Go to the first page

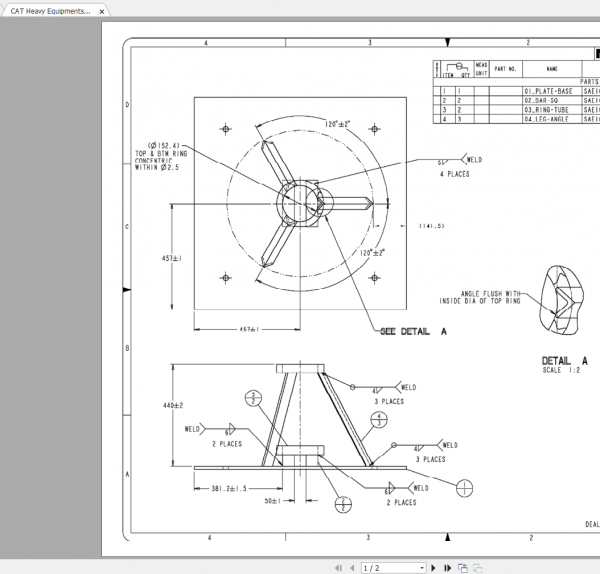[339, 568]
